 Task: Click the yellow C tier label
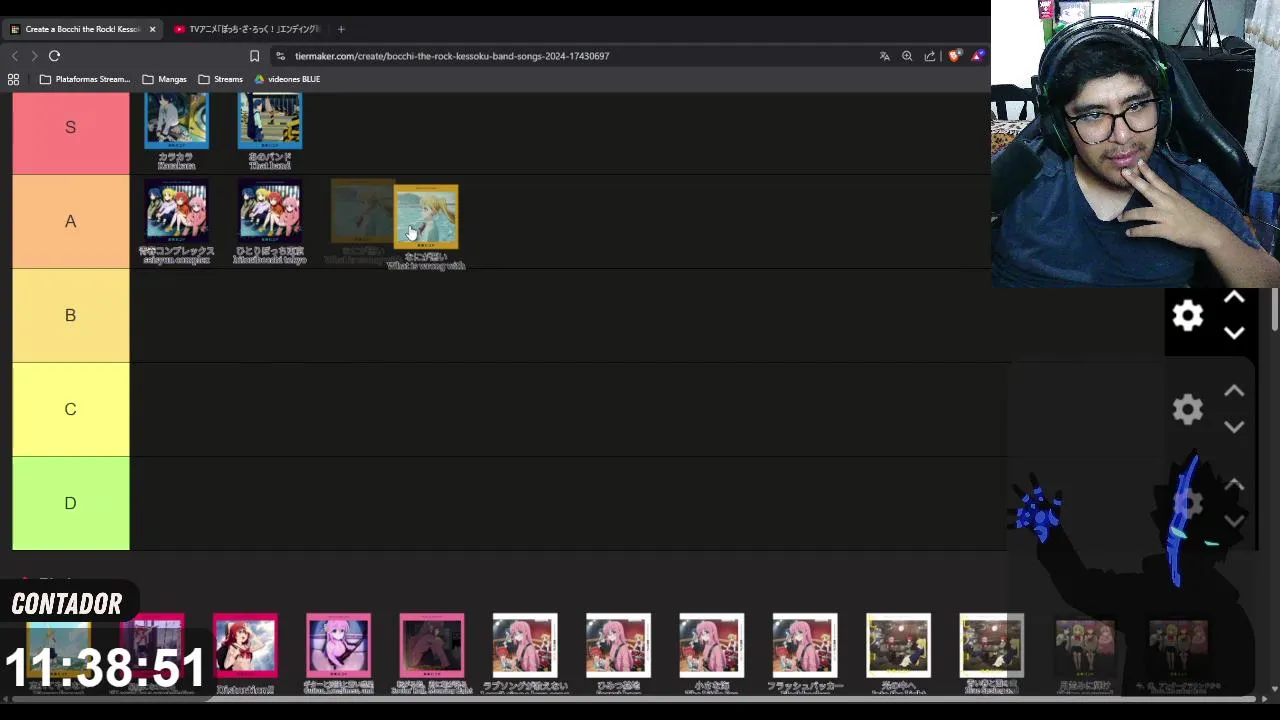click(x=71, y=410)
